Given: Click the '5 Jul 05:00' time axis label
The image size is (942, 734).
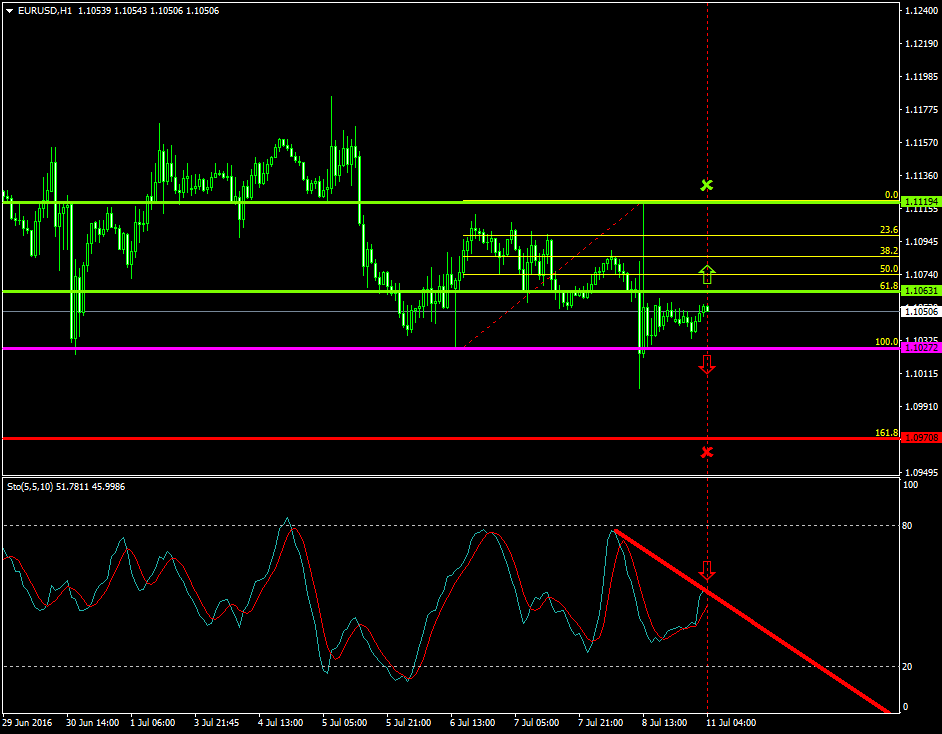Looking at the screenshot, I should coord(346,721).
